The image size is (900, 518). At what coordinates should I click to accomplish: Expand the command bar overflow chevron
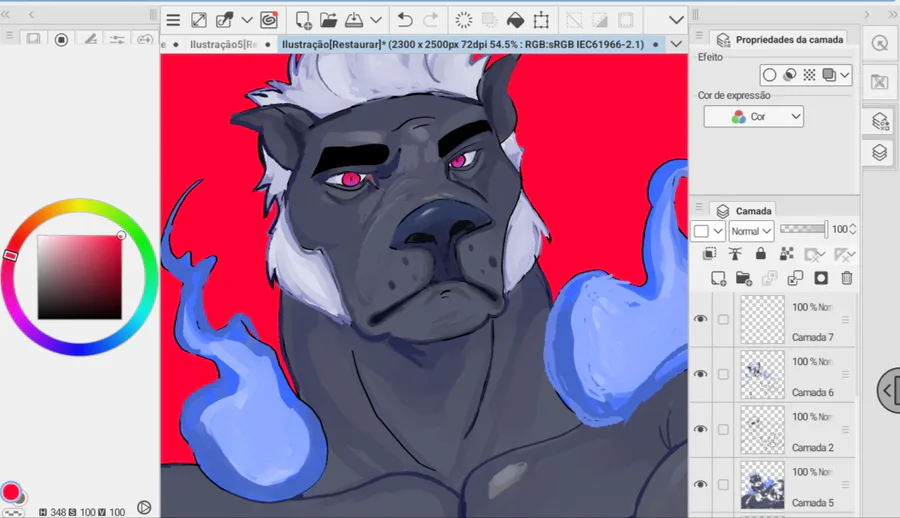(x=676, y=21)
